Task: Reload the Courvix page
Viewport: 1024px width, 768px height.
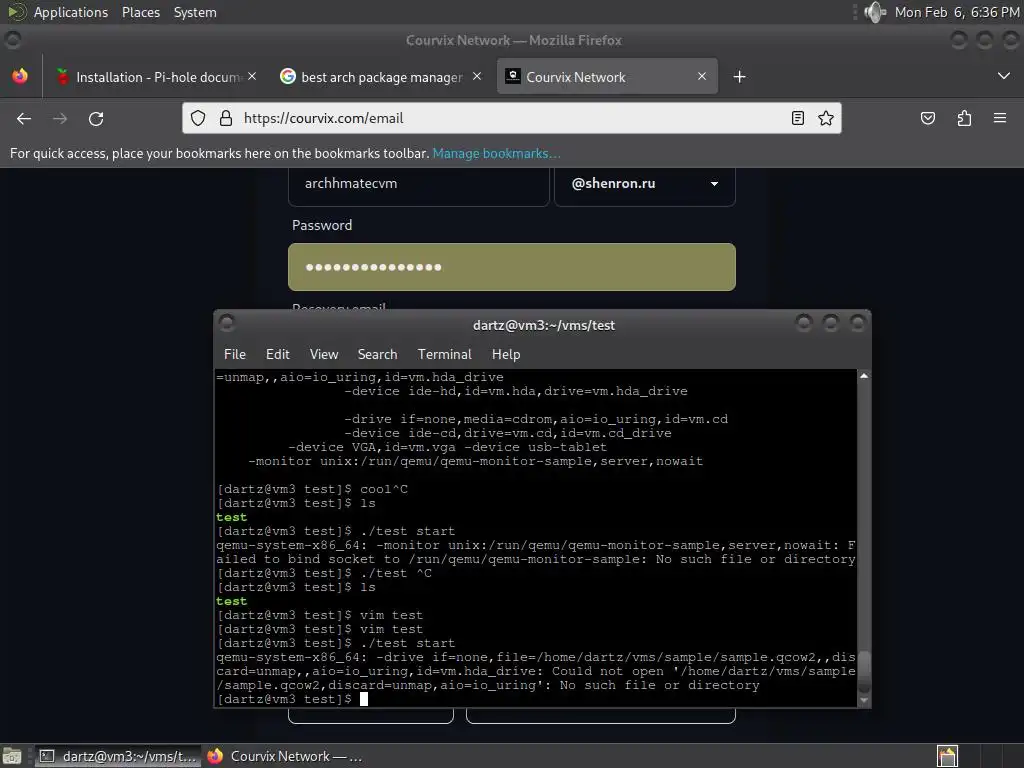Action: [x=96, y=118]
